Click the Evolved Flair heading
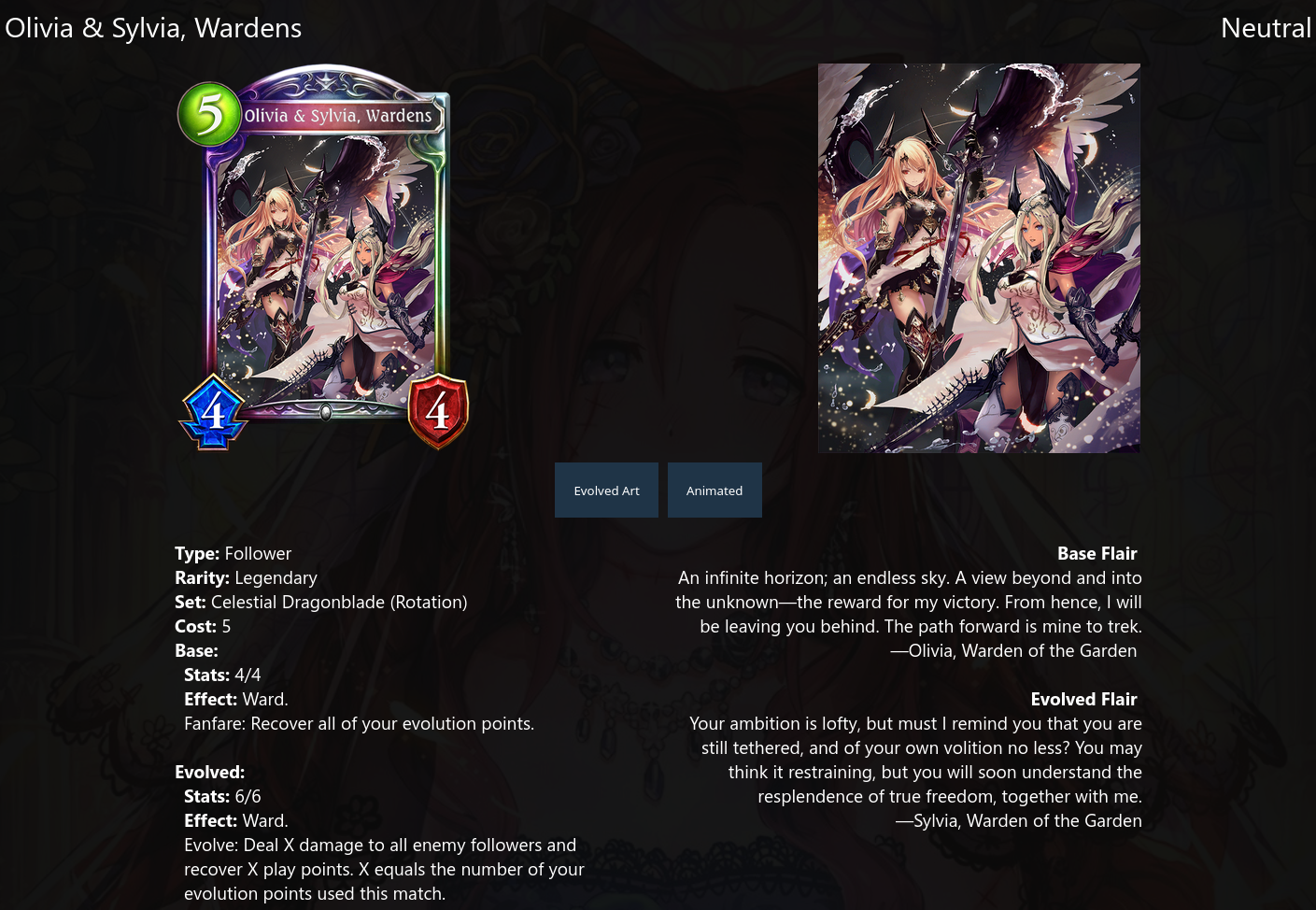 point(1083,700)
